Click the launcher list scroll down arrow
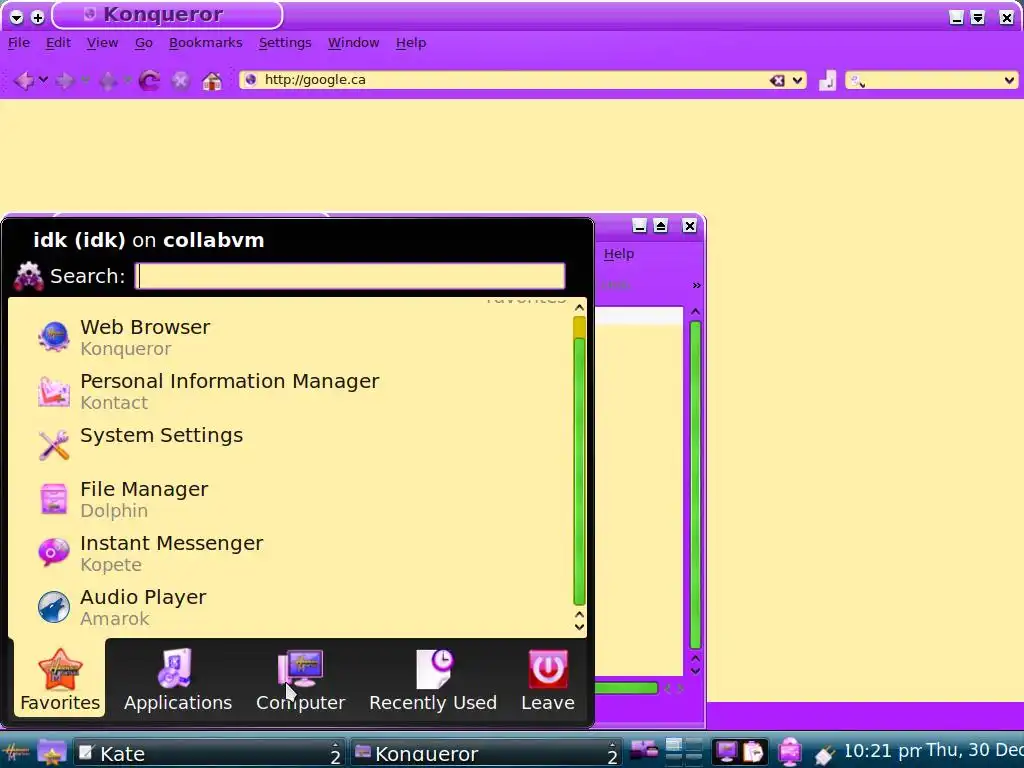Viewport: 1024px width, 768px height. click(x=579, y=627)
